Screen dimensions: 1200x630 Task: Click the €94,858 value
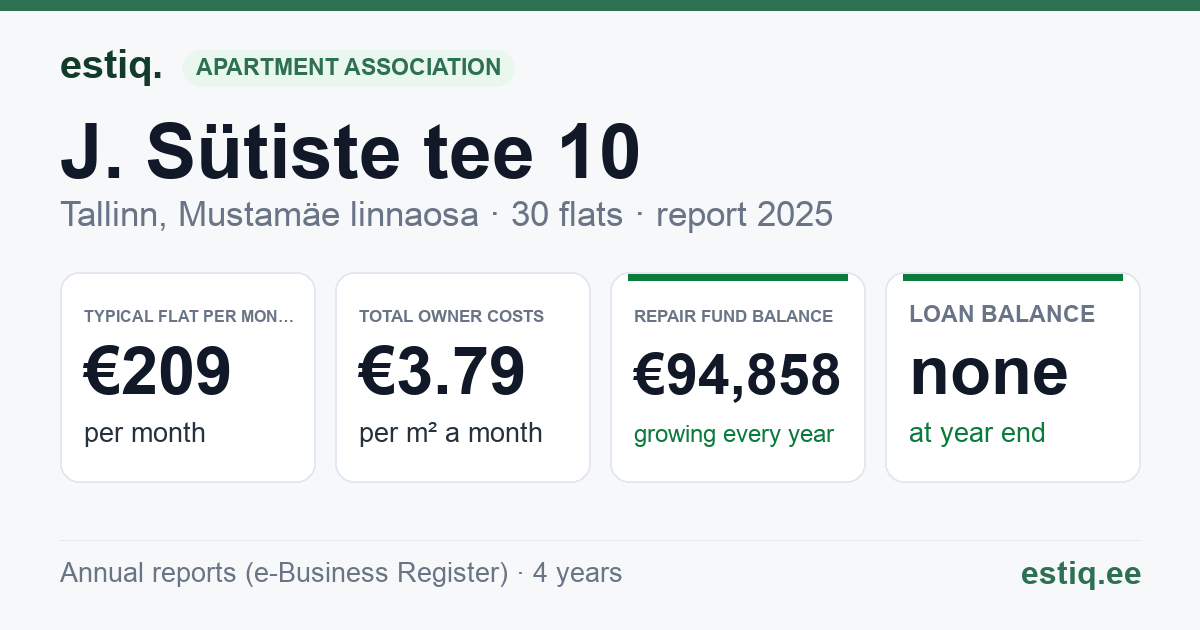pos(737,375)
